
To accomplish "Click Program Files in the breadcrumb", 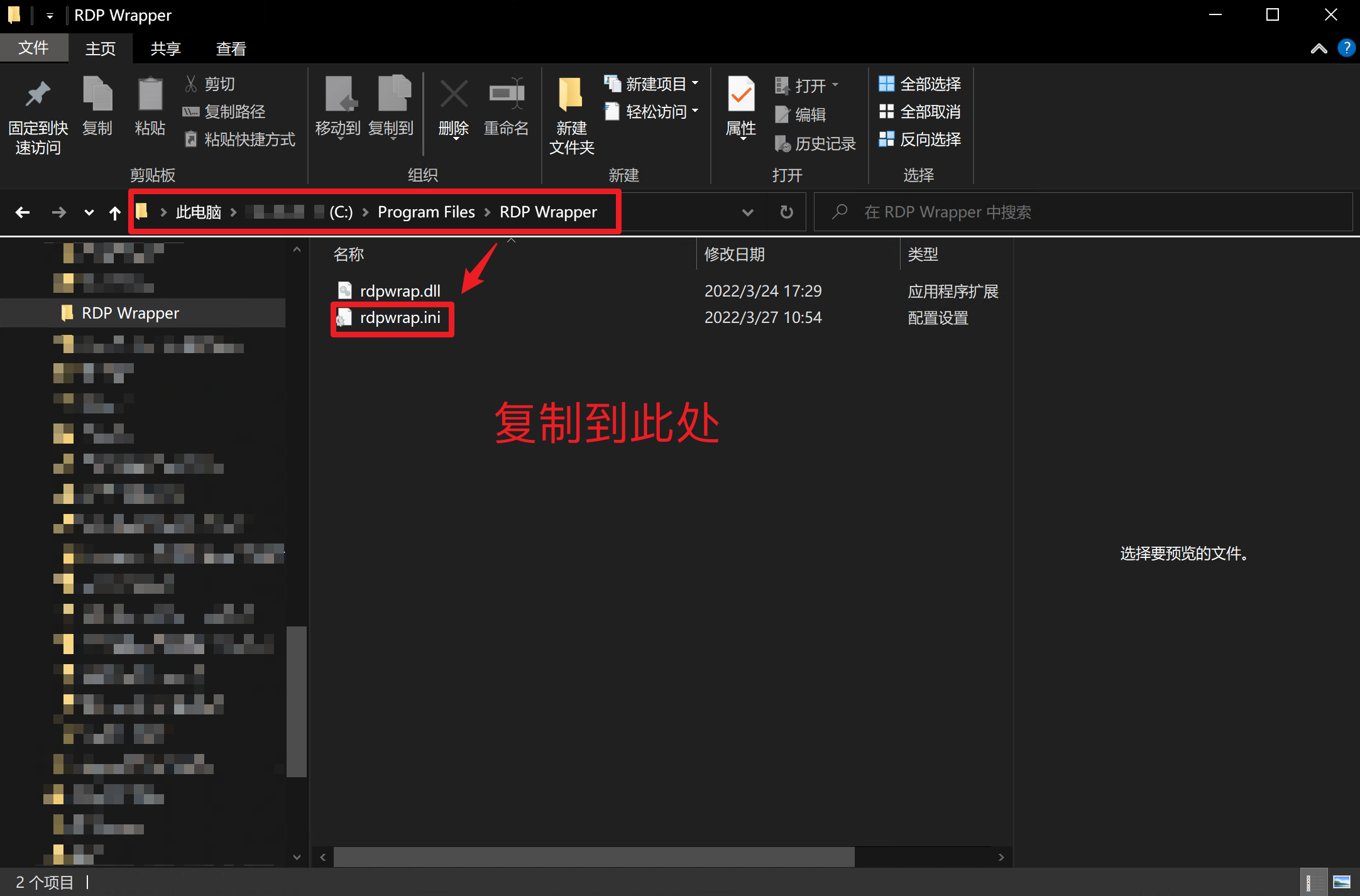I will [426, 212].
